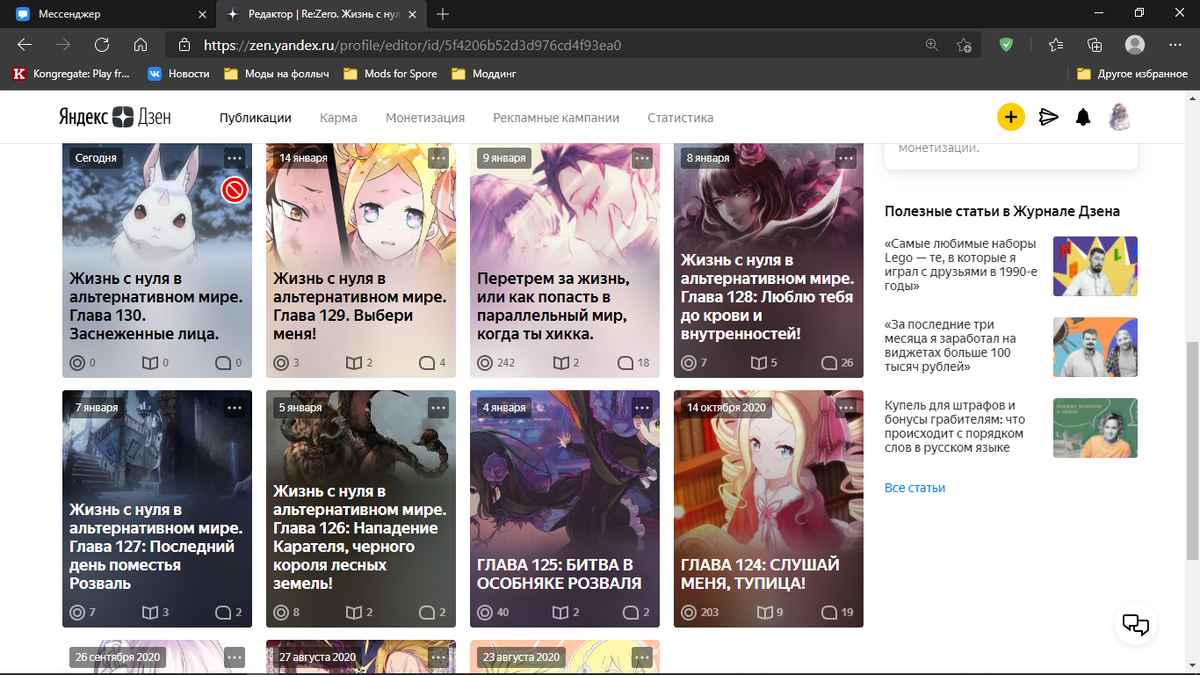Open three-dot menu on 'Перетрем за жизнь' card
This screenshot has width=1200, height=675.
point(642,158)
